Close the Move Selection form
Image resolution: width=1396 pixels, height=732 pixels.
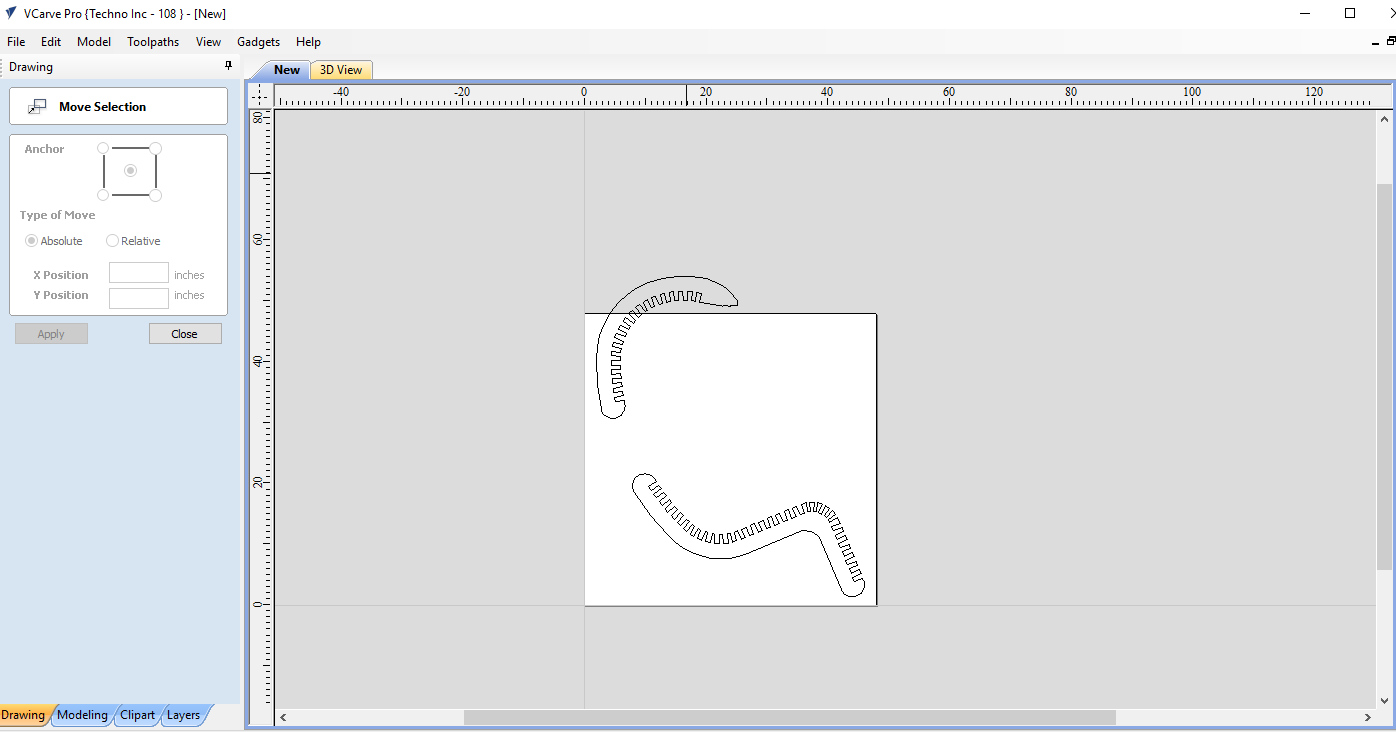185,334
